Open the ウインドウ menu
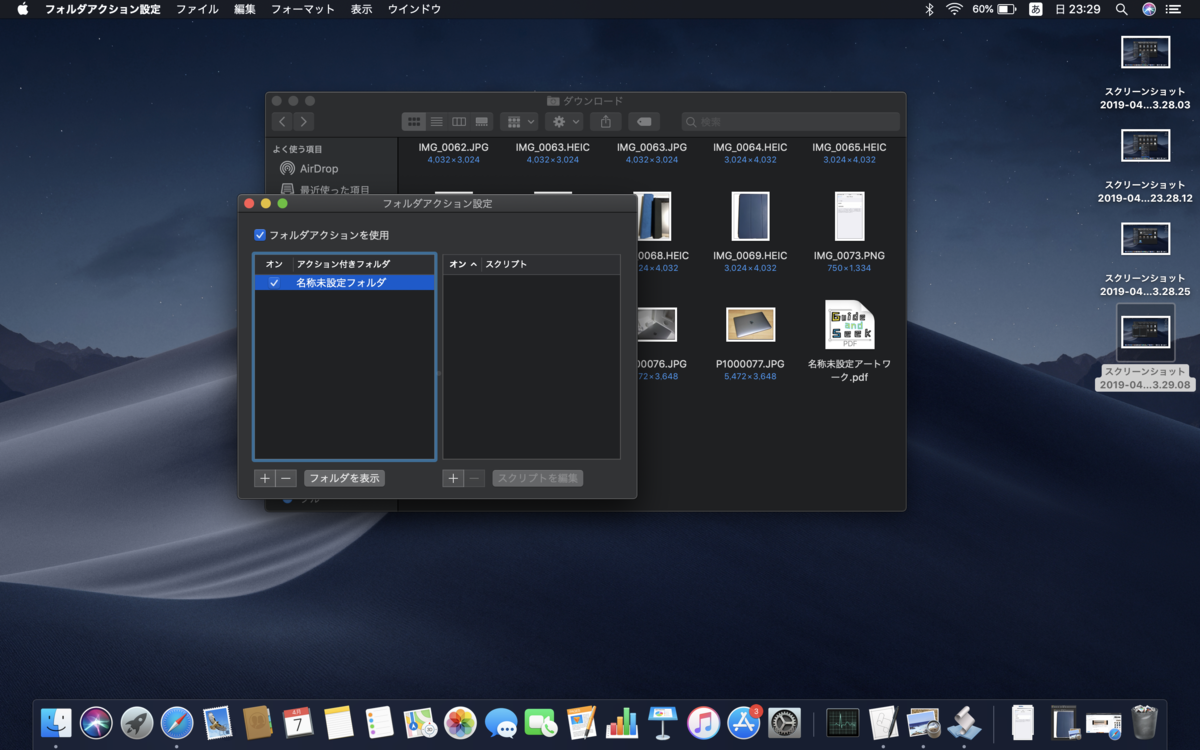 414,9
